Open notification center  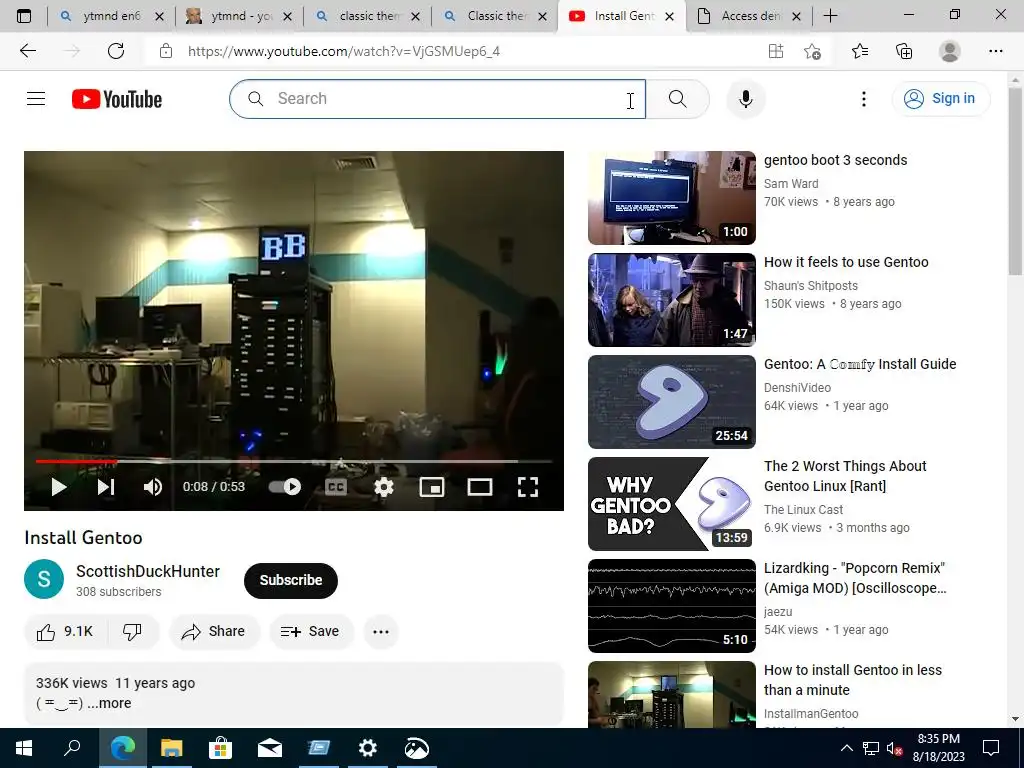(x=991, y=748)
